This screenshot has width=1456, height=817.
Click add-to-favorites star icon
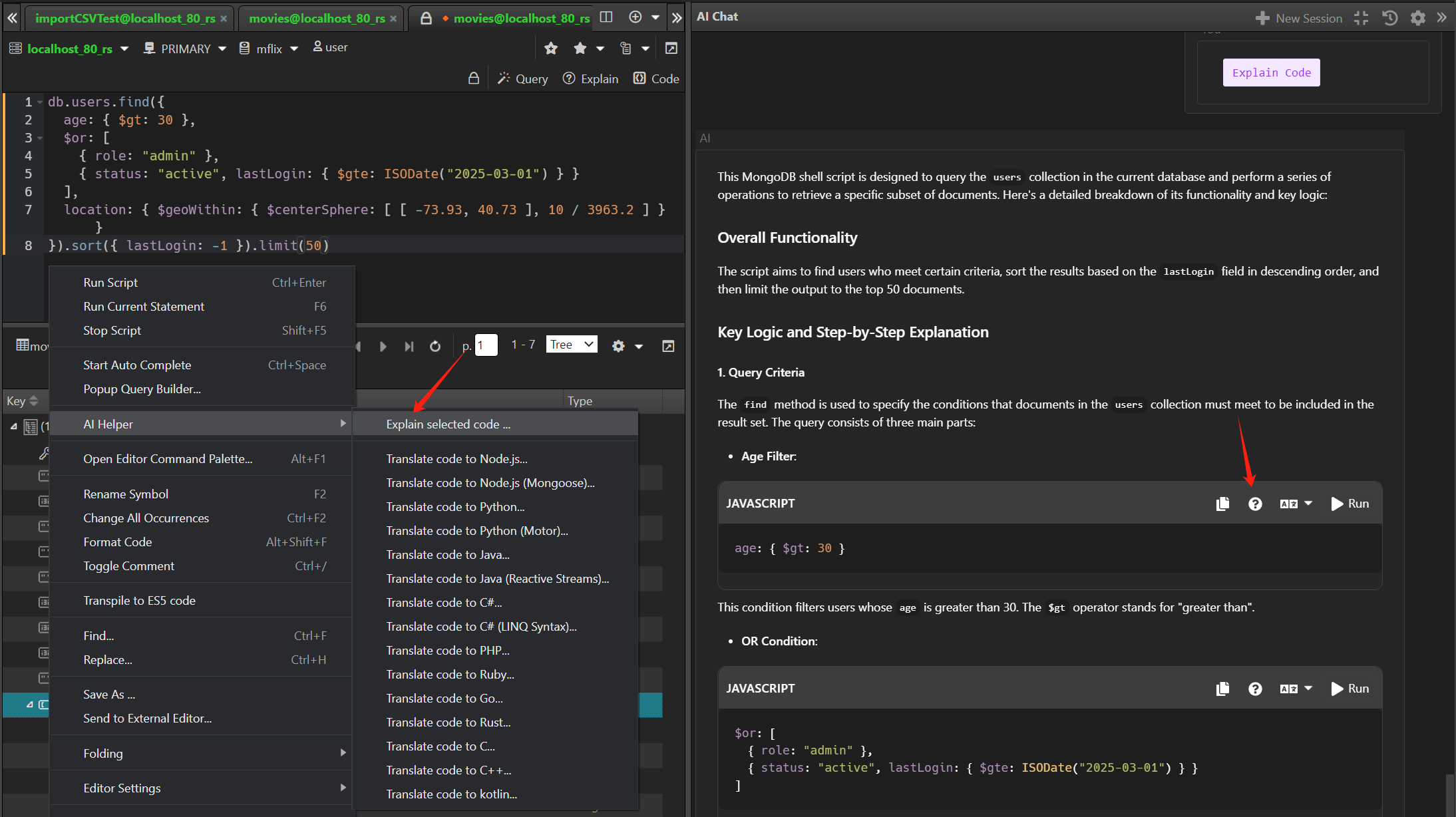[551, 48]
